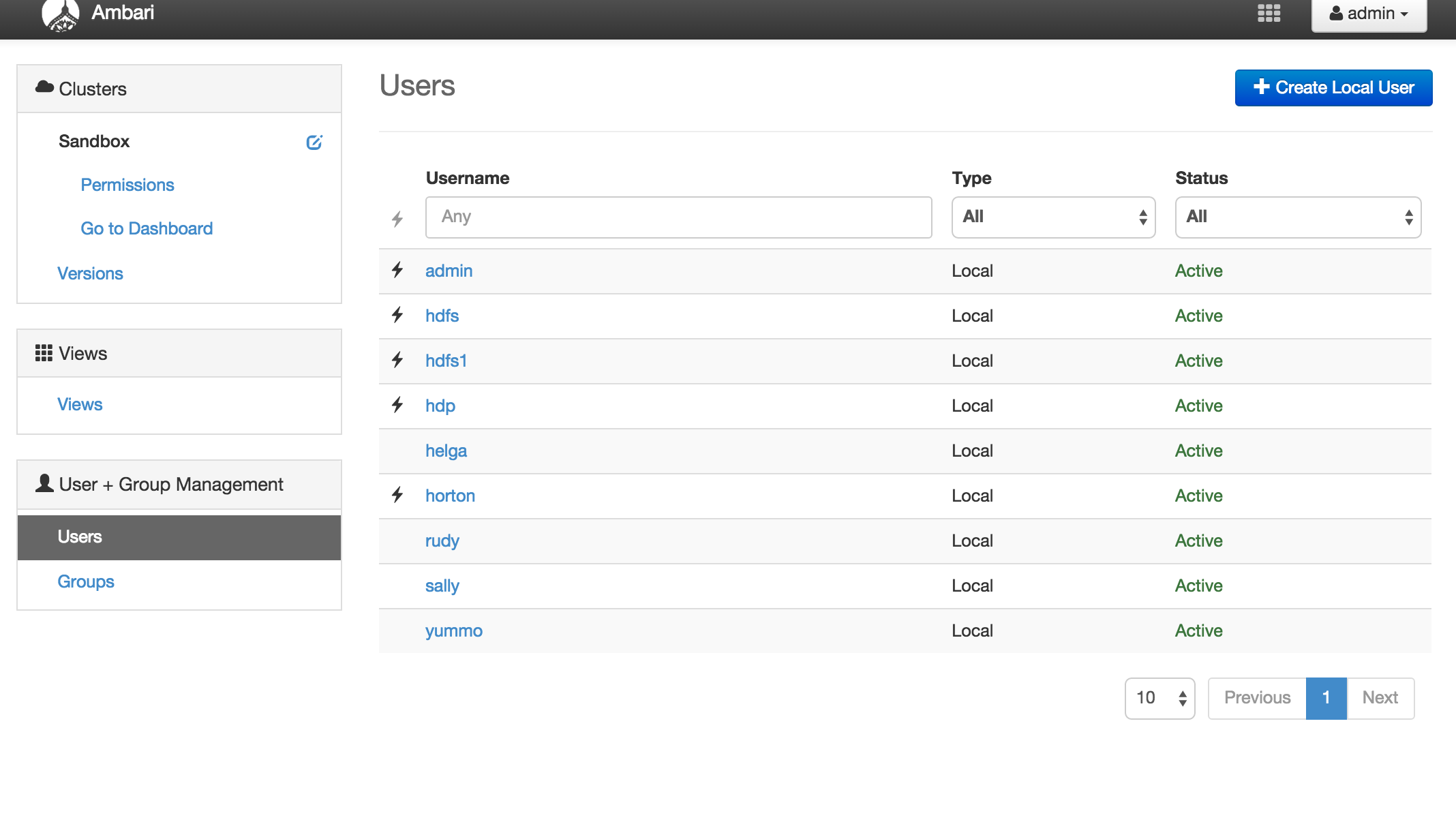Click the lightning bolt icon beside horton

[397, 495]
